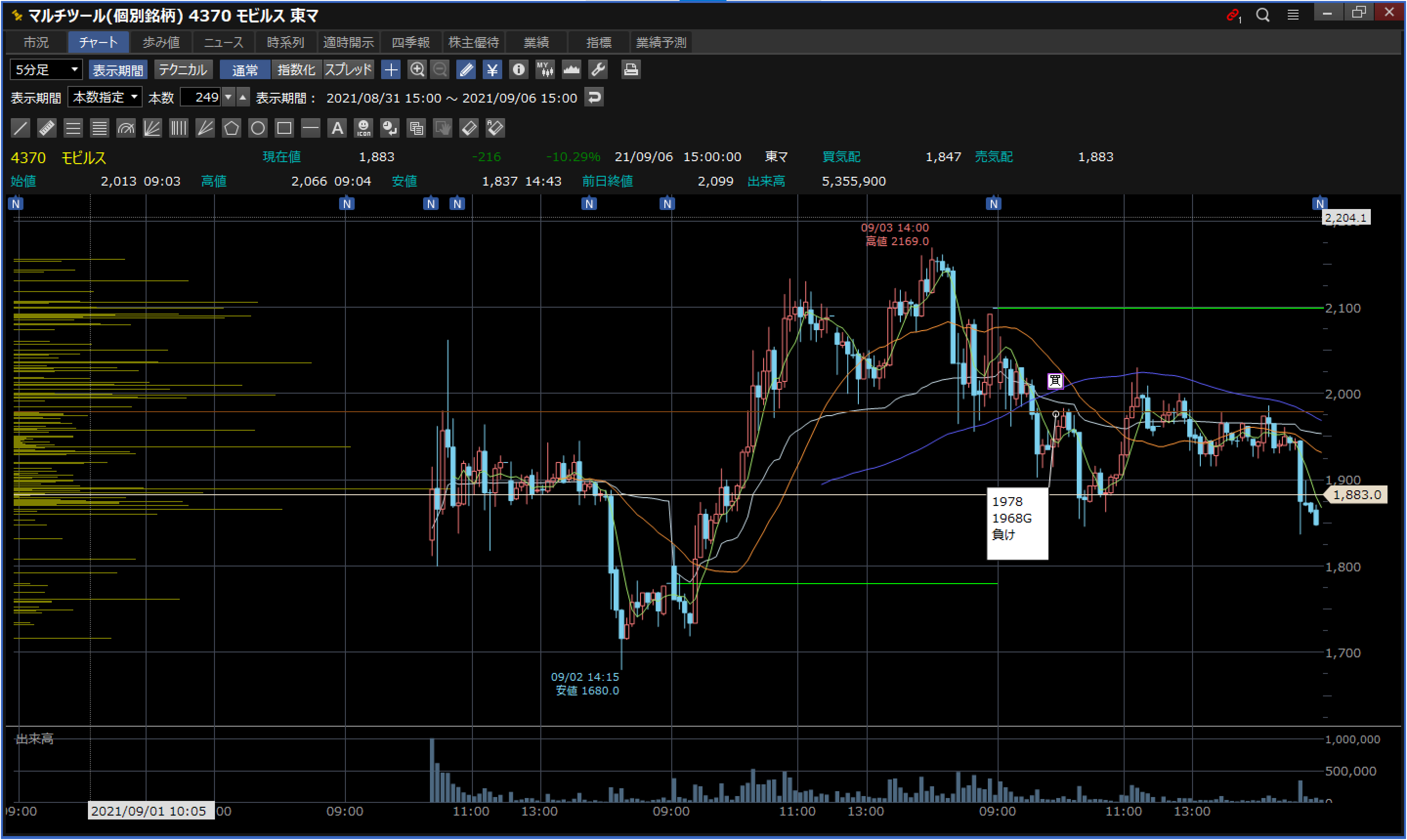Decrease bar count with down arrow
This screenshot has height=840, width=1407.
coord(228,97)
